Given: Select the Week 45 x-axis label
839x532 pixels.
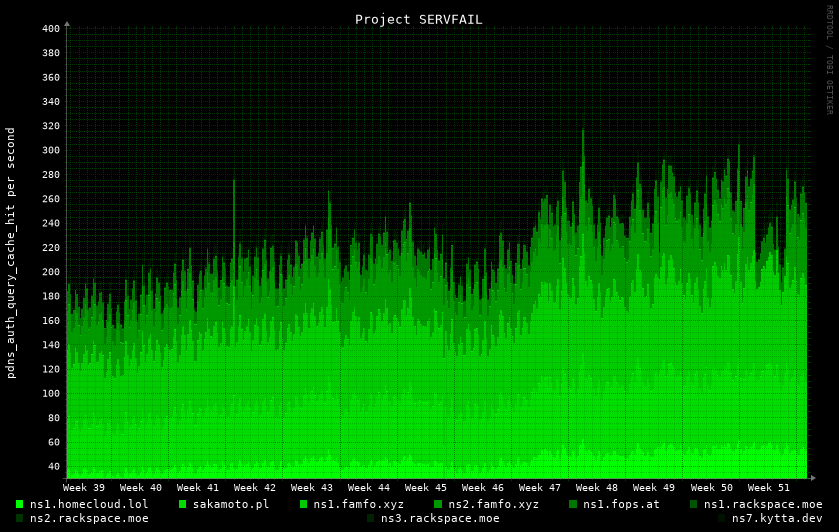Looking at the screenshot, I should click(426, 488).
